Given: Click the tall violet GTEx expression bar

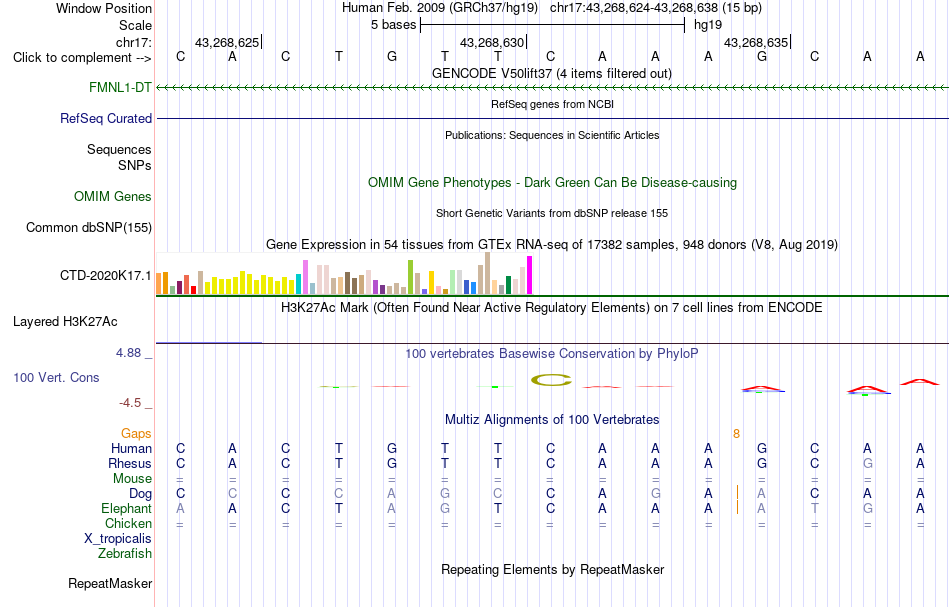Looking at the screenshot, I should pyautogui.click(x=305, y=277).
